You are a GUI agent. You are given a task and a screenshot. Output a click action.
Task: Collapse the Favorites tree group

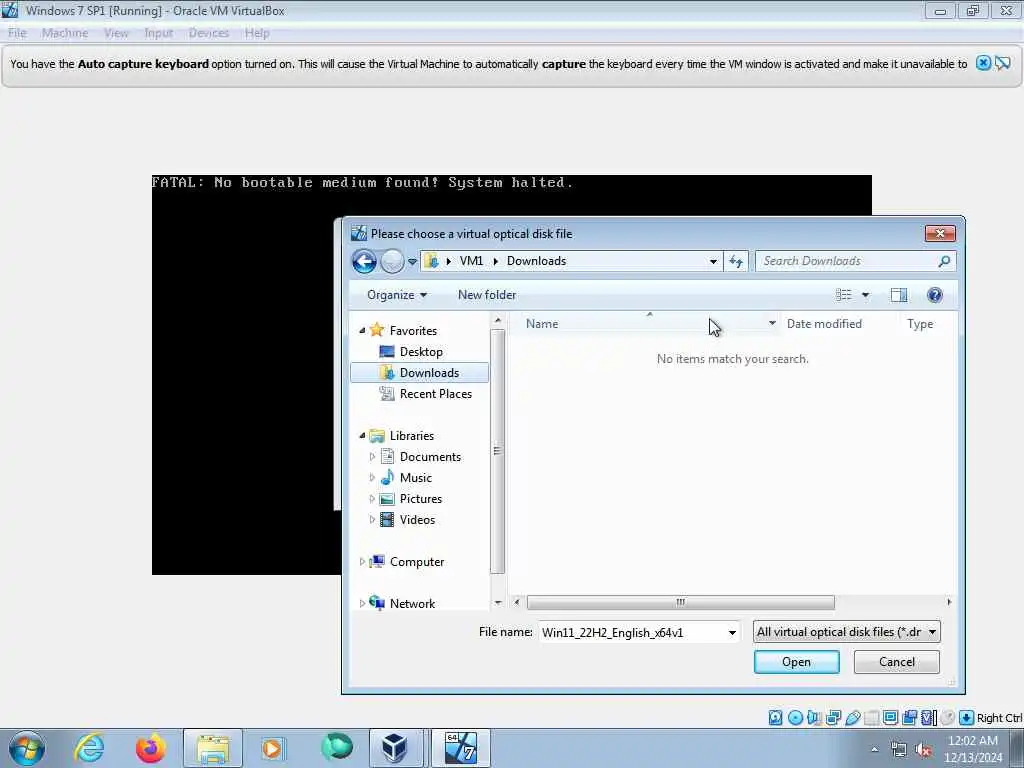(x=362, y=330)
